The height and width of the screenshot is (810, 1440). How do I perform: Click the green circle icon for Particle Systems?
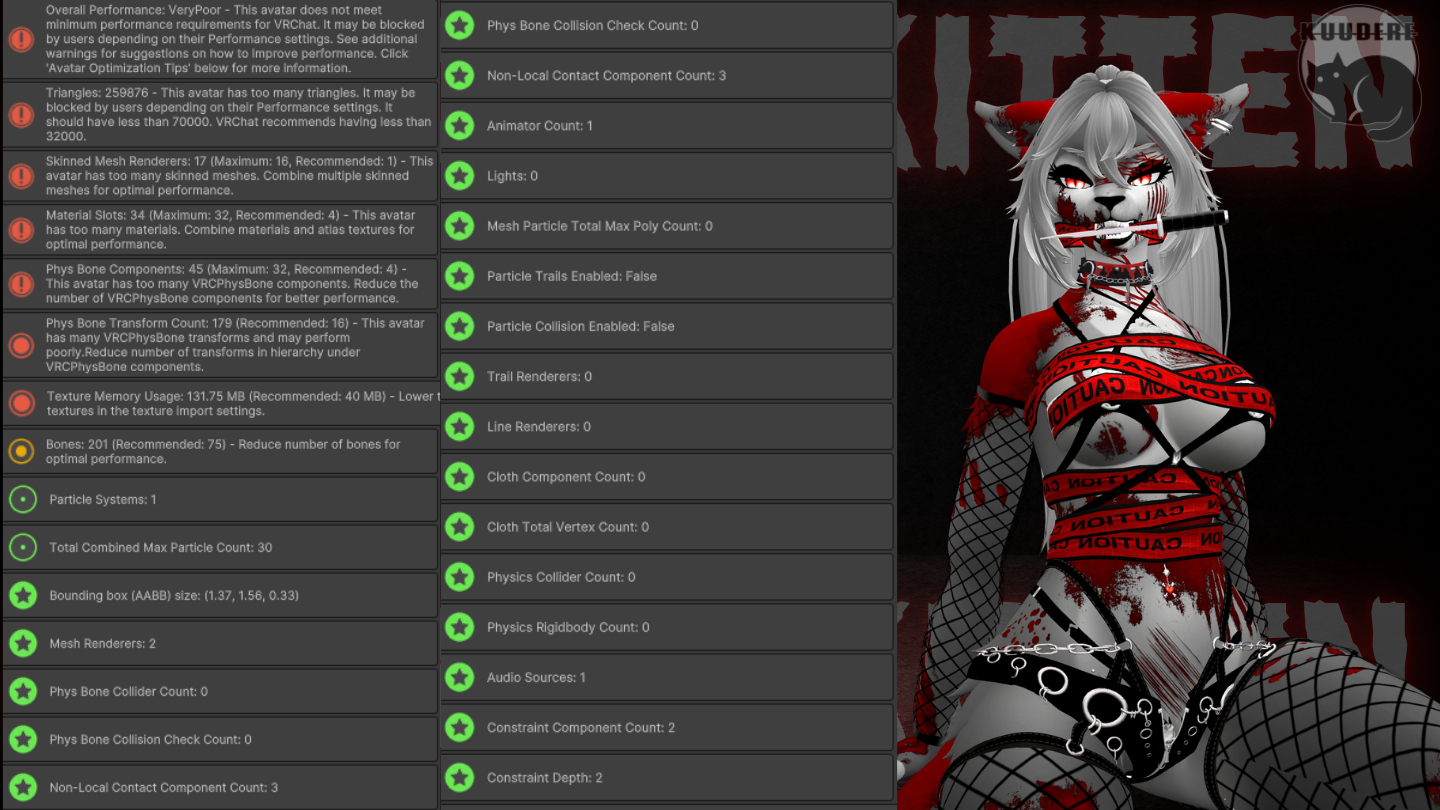pyautogui.click(x=23, y=499)
